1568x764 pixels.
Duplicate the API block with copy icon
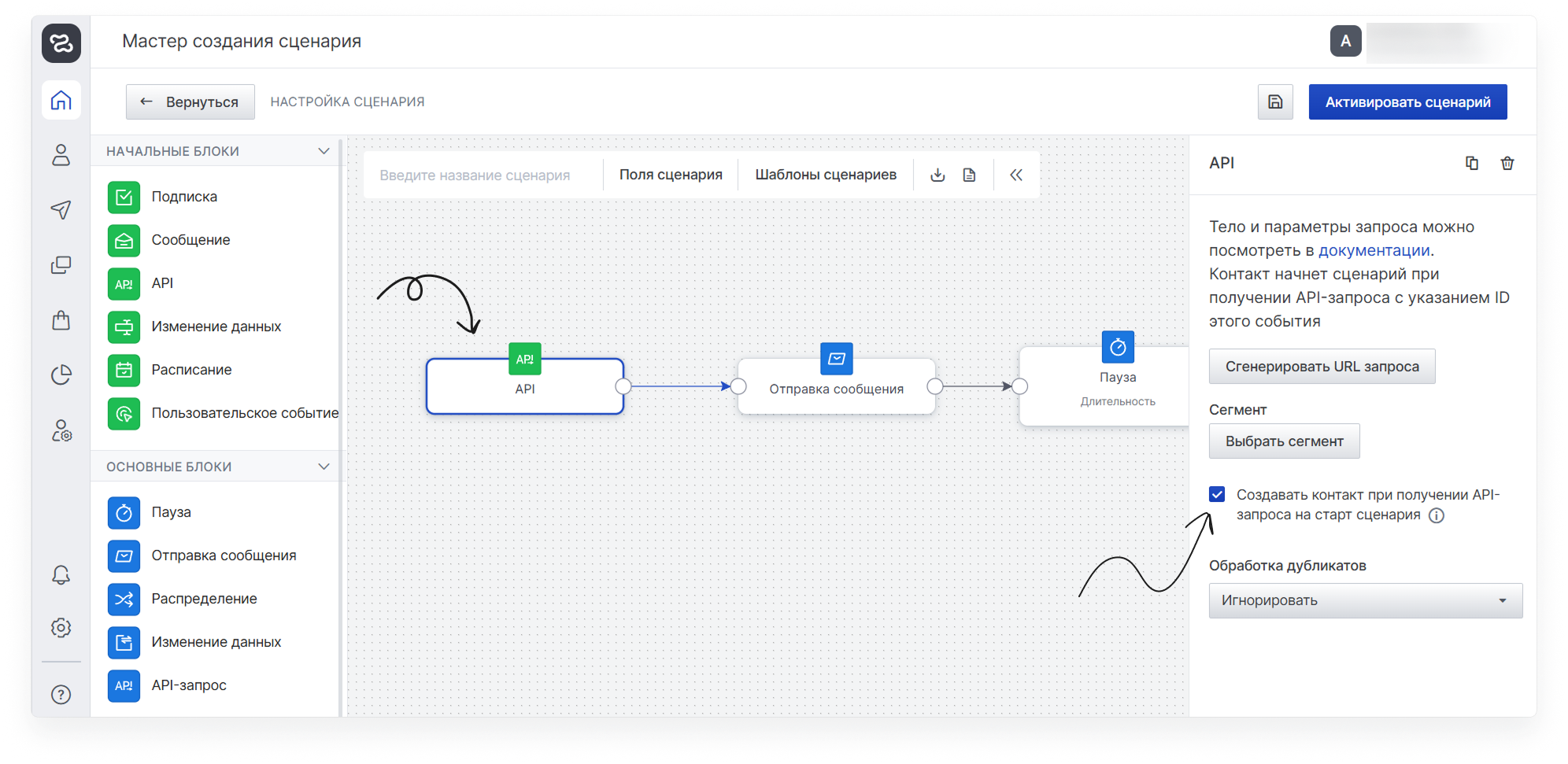point(1471,164)
